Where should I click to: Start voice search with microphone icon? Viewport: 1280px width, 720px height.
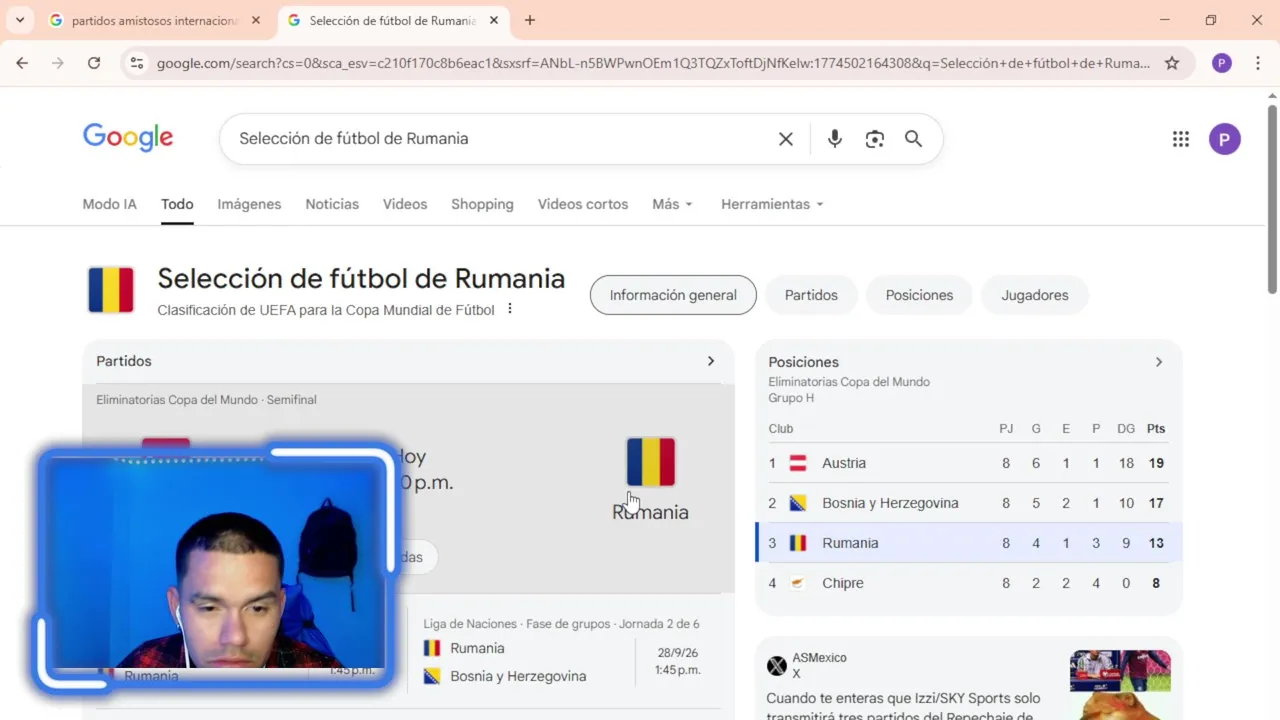(x=835, y=139)
